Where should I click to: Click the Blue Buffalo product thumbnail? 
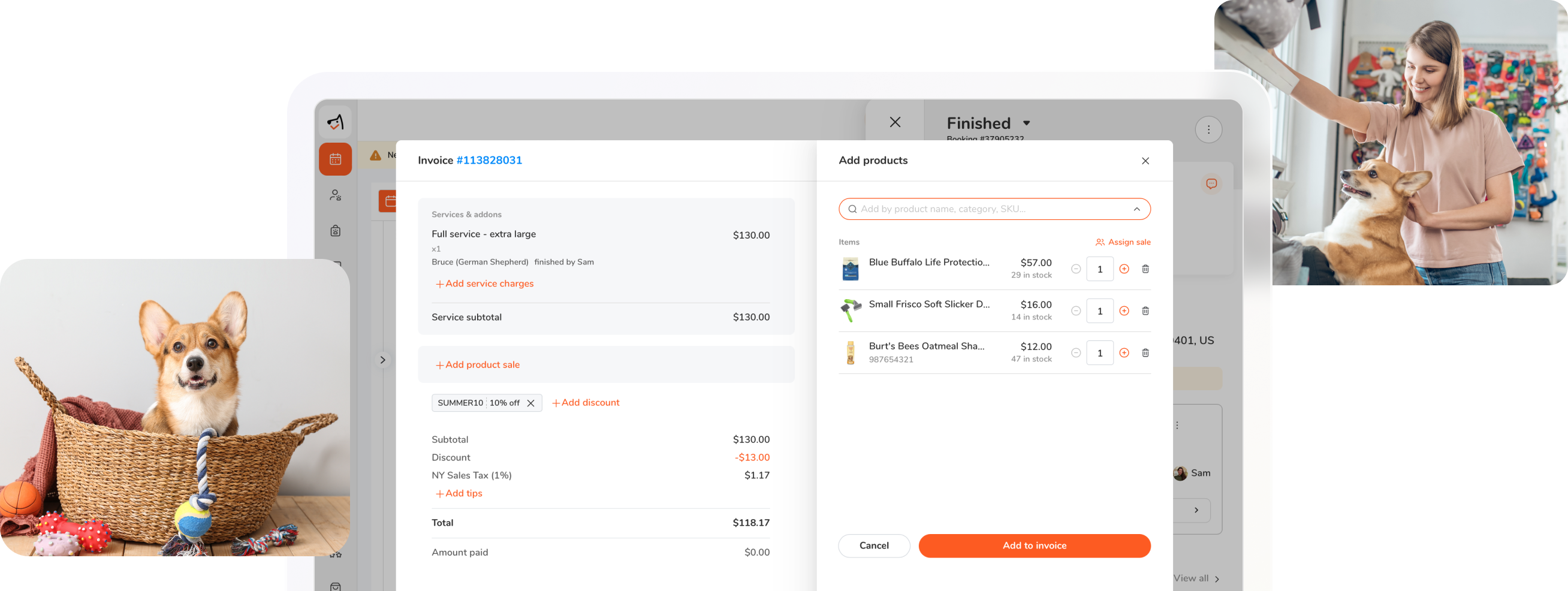850,269
